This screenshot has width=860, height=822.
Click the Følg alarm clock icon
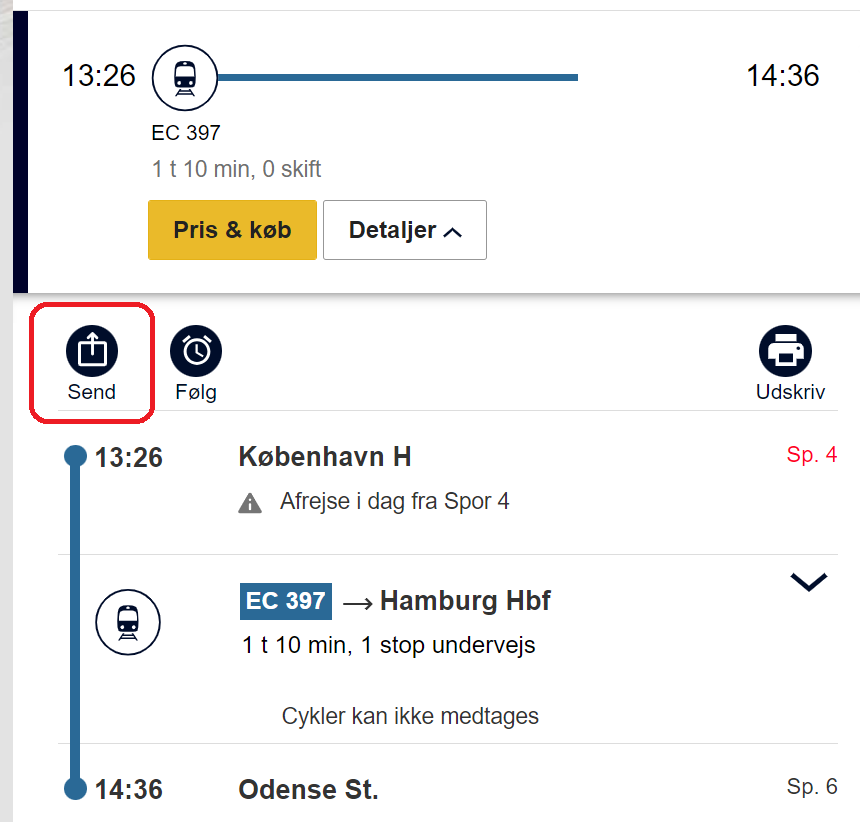(195, 350)
